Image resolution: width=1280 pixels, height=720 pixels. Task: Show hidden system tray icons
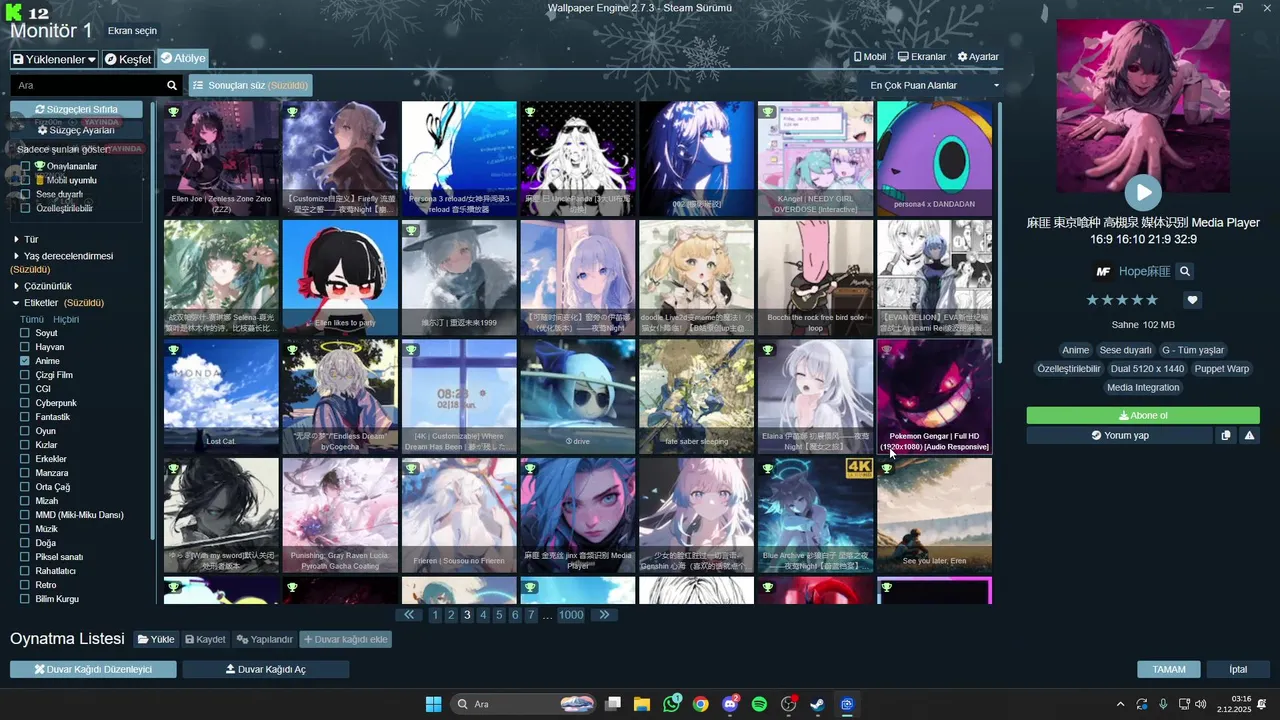1120,704
